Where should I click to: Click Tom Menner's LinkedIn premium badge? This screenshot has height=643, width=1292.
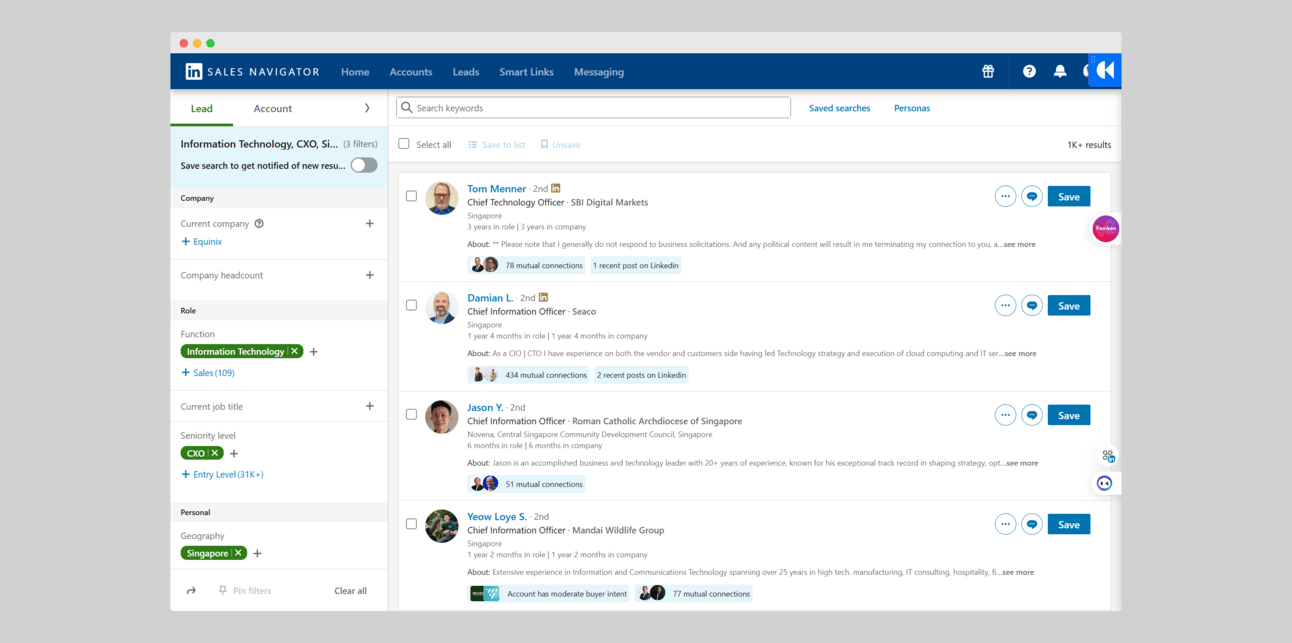pos(556,188)
